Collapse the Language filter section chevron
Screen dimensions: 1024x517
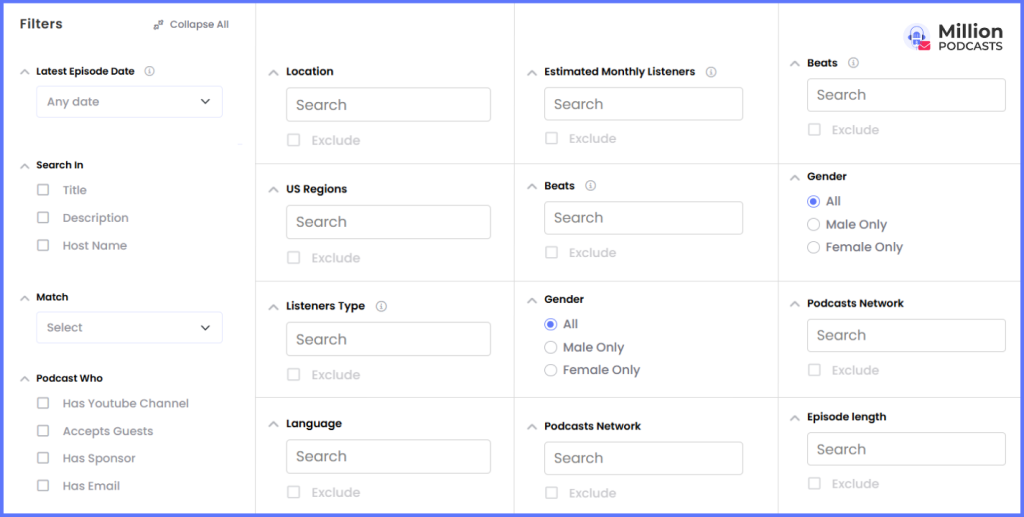(x=273, y=424)
